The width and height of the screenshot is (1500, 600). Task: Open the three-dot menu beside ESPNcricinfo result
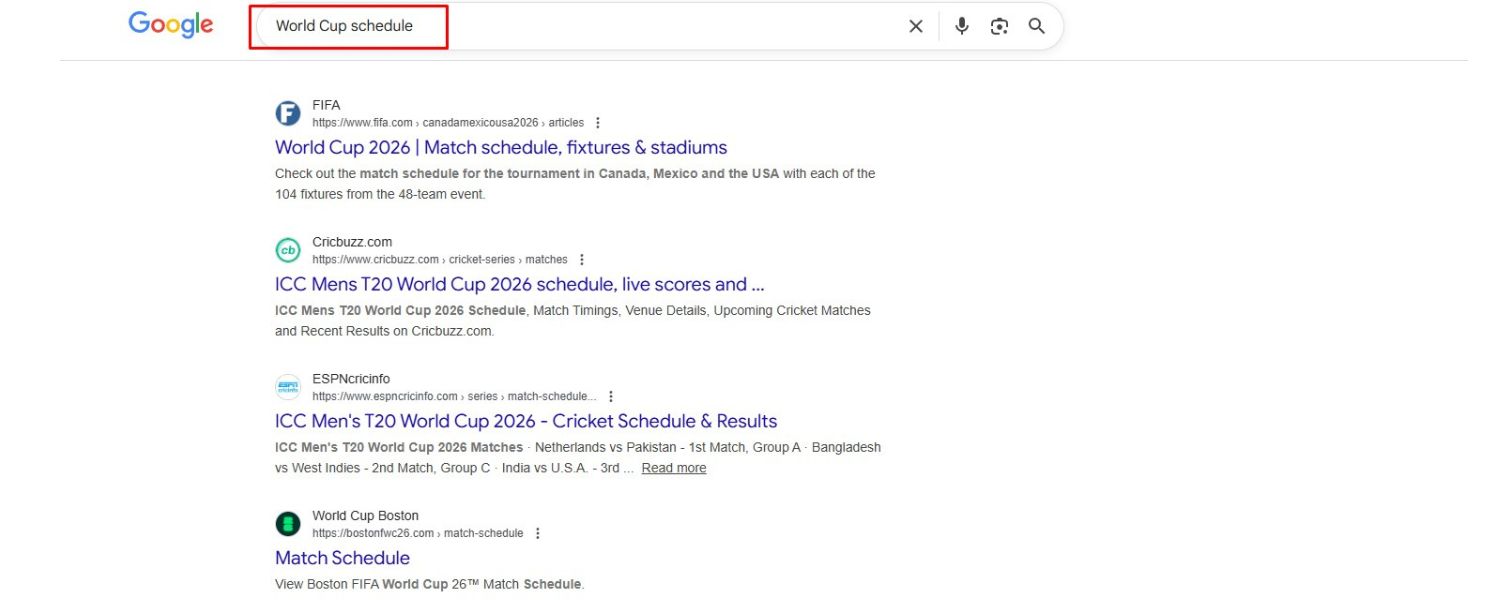coord(611,396)
